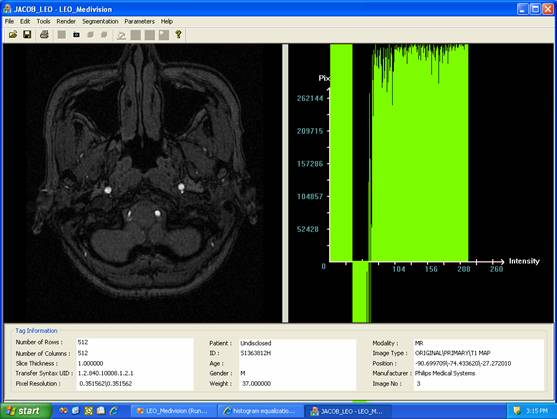The width and height of the screenshot is (557, 419).
Task: Click the 262144 histogram axis value
Action: (310, 98)
